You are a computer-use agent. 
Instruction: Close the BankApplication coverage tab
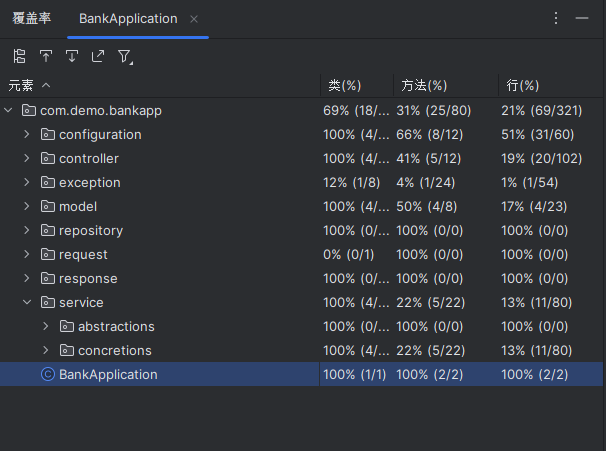(x=194, y=19)
